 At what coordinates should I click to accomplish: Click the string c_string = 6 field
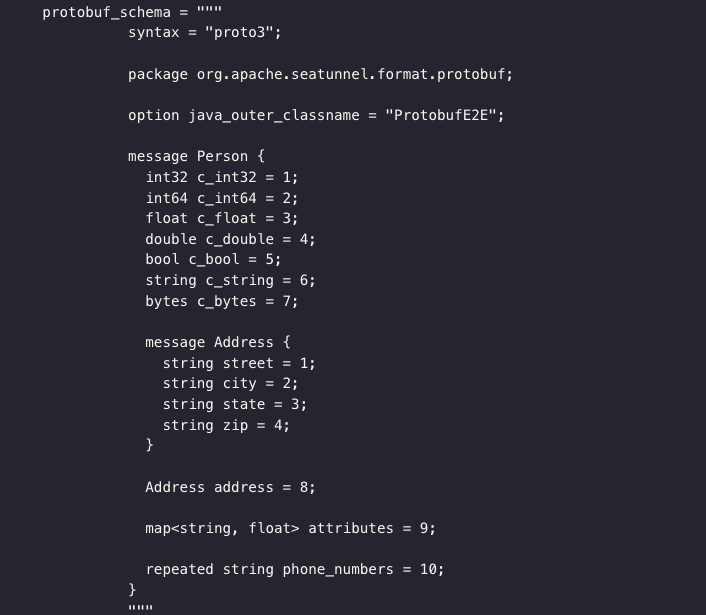coord(230,280)
